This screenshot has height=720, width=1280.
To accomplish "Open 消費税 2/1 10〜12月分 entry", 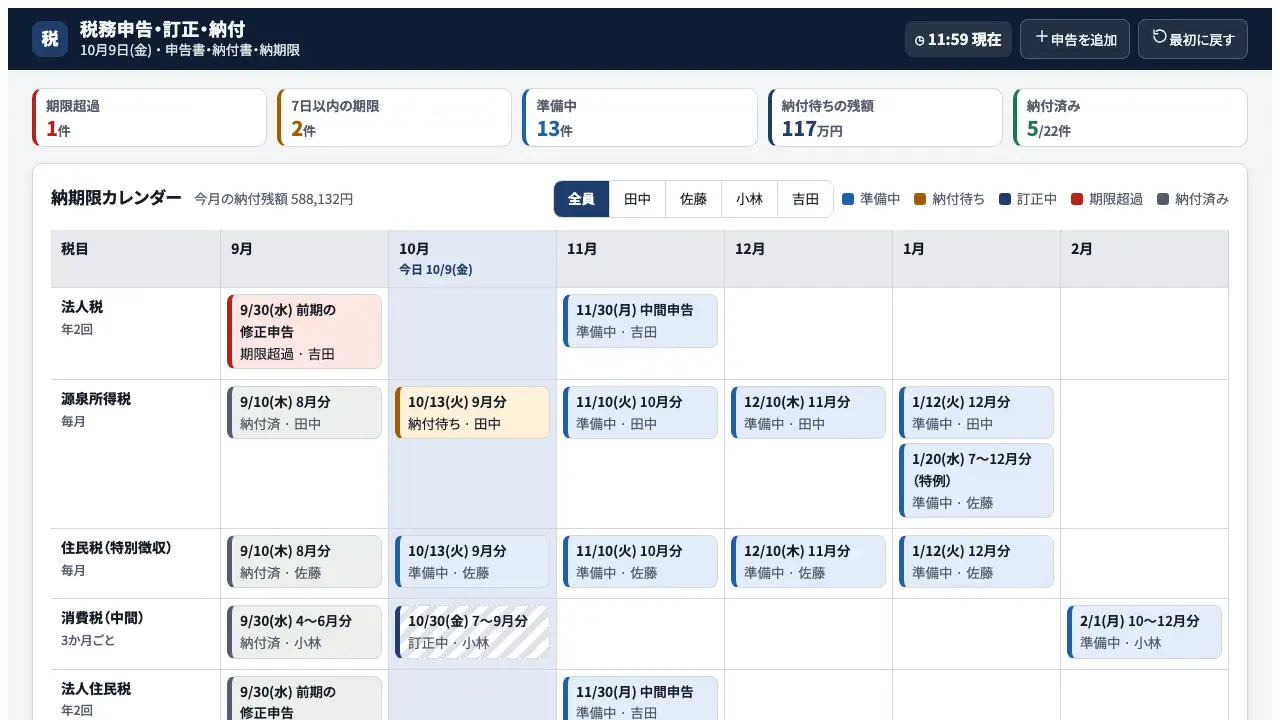I will click(x=1144, y=632).
